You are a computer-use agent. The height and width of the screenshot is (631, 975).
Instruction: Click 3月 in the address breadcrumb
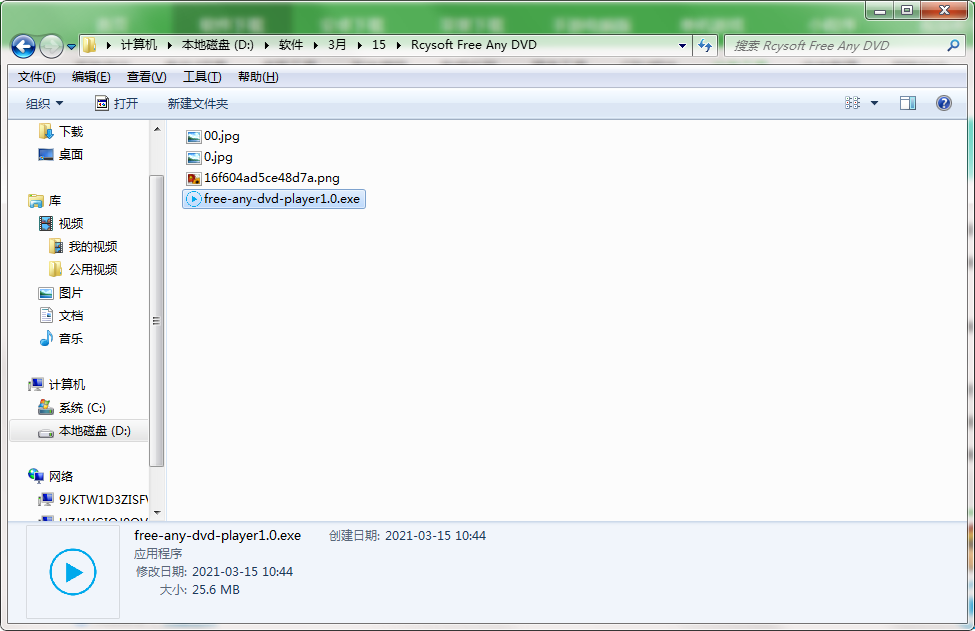point(337,45)
